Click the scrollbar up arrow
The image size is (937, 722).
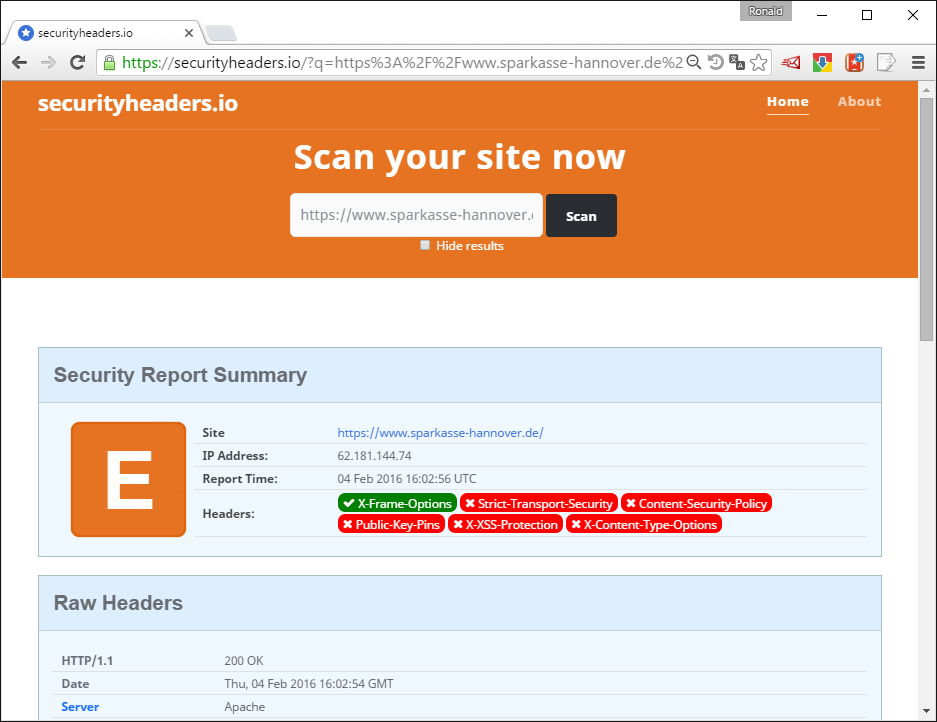pyautogui.click(x=926, y=90)
